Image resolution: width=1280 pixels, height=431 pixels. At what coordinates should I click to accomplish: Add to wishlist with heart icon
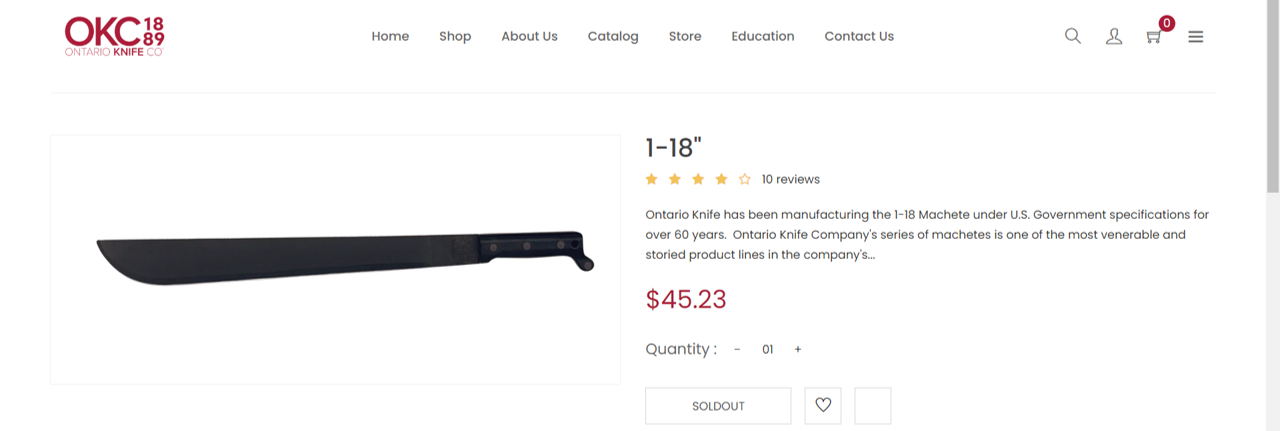[x=823, y=406]
